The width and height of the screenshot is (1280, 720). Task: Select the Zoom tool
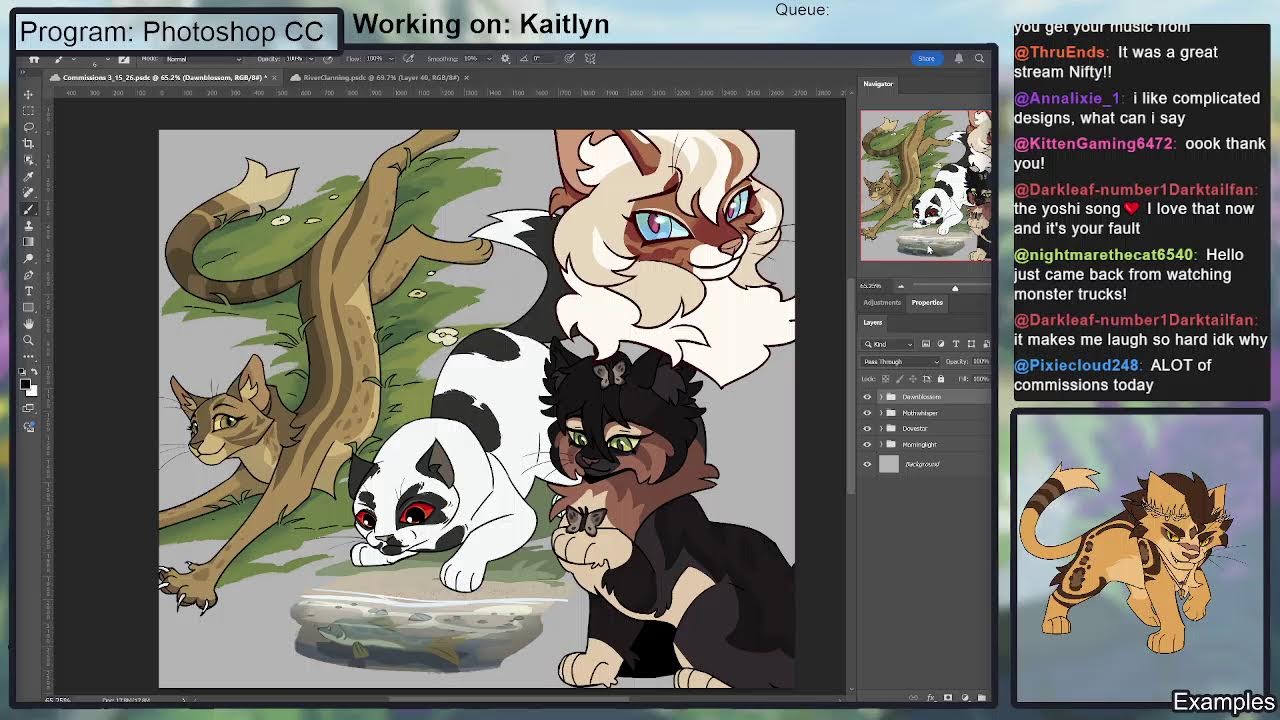tap(28, 340)
